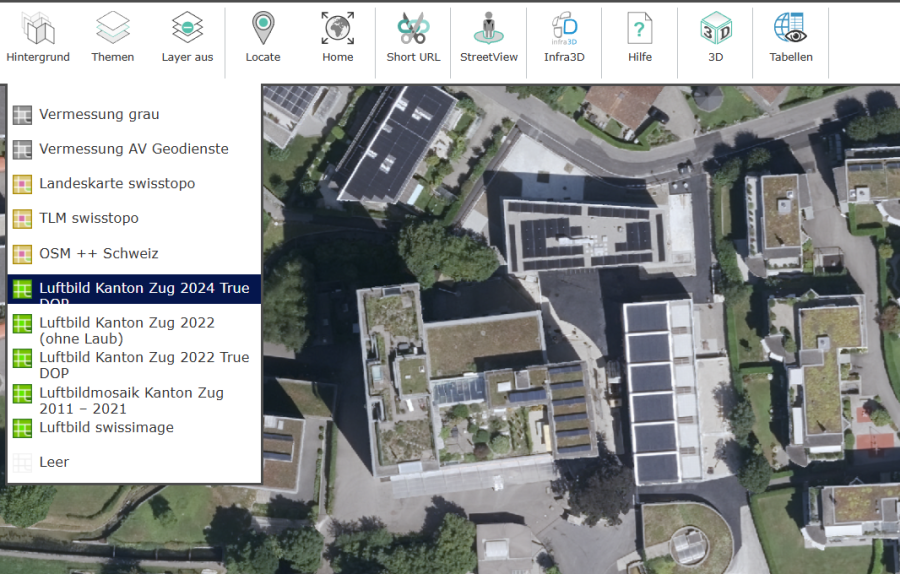Viewport: 900px width, 574px height.
Task: Choose Landeskarte swisstopo basemap
Action: click(117, 184)
